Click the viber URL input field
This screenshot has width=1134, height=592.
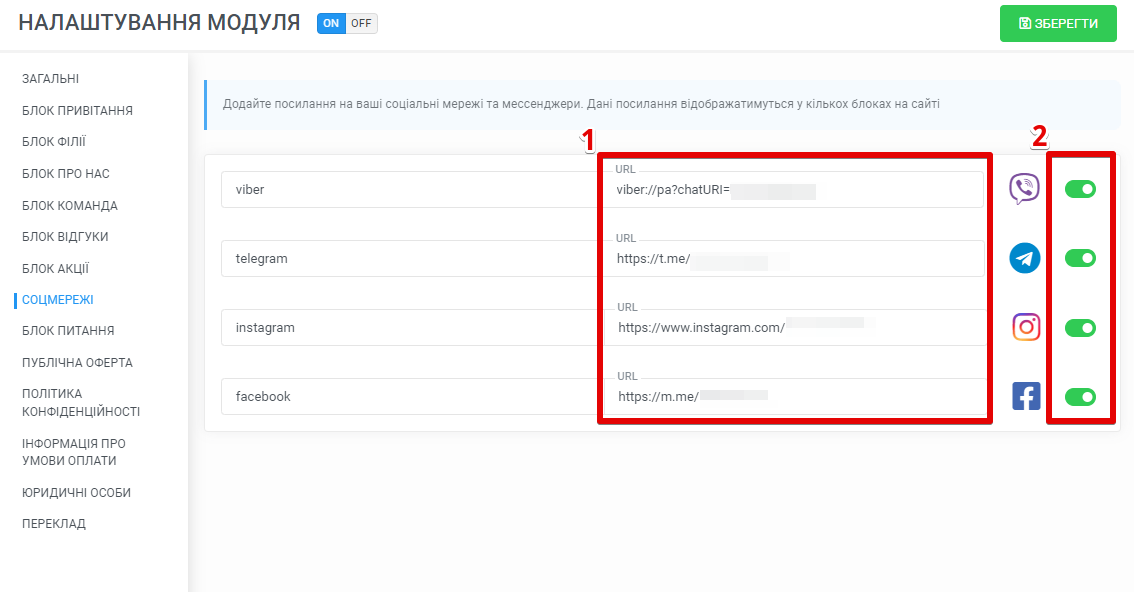tap(794, 190)
